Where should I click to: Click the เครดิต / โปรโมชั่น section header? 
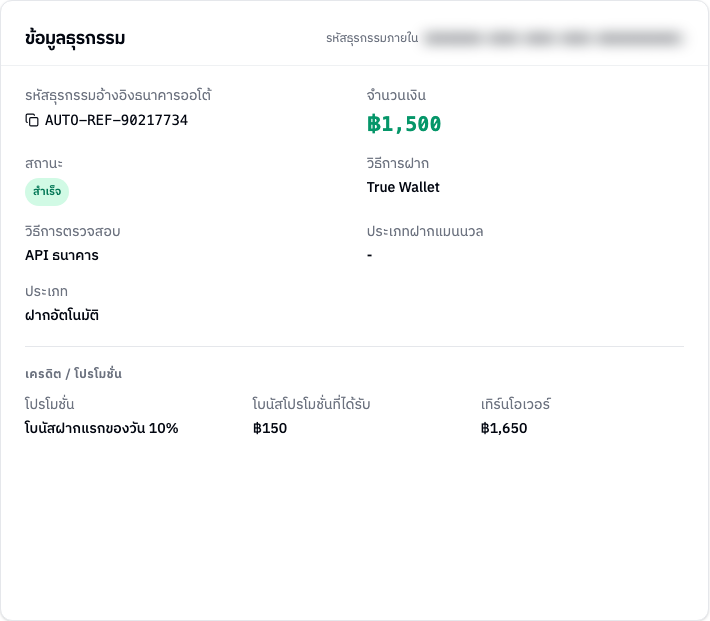[73, 374]
